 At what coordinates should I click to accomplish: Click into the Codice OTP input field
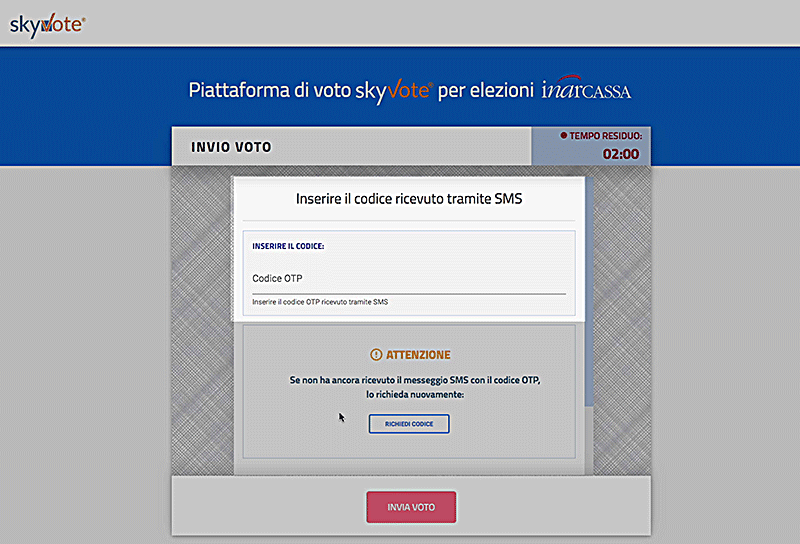[408, 278]
